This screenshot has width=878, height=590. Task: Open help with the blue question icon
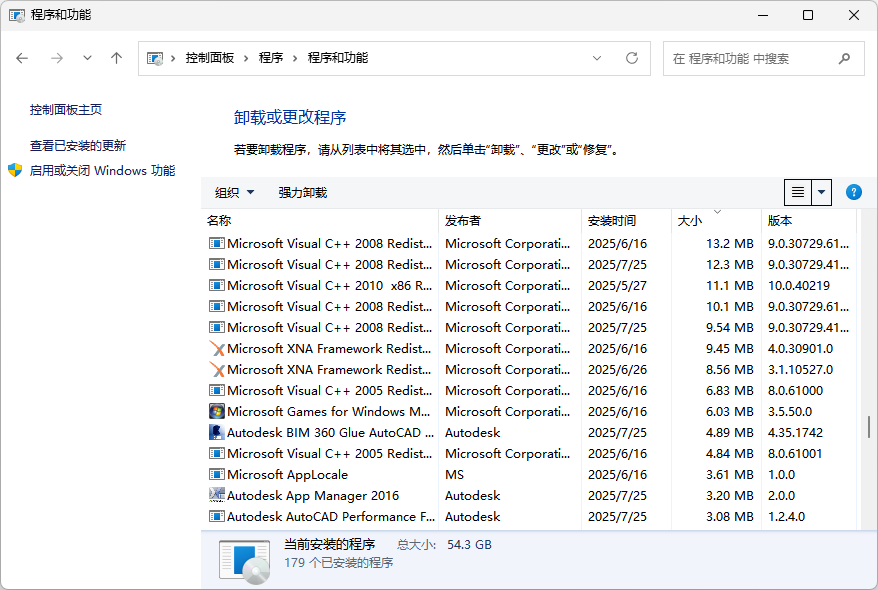(x=853, y=193)
